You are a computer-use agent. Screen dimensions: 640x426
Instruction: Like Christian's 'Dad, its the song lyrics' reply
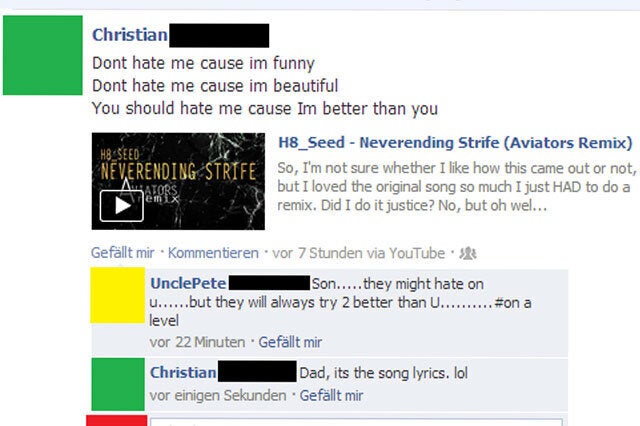[331, 395]
